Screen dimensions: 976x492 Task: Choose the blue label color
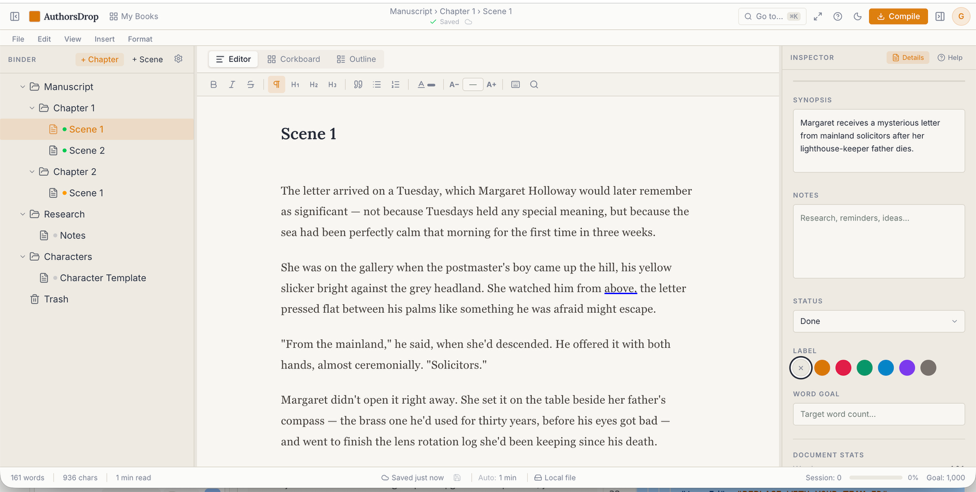point(886,368)
